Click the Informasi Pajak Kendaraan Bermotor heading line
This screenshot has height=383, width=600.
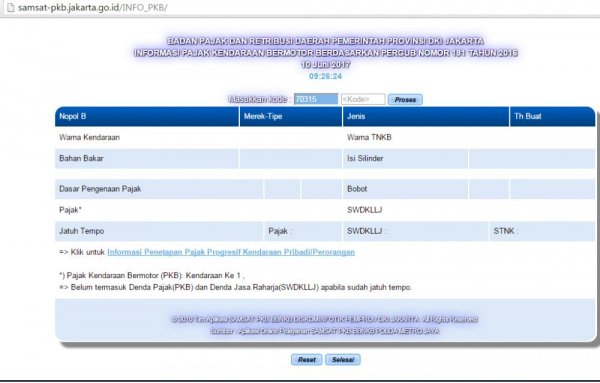coord(325,52)
